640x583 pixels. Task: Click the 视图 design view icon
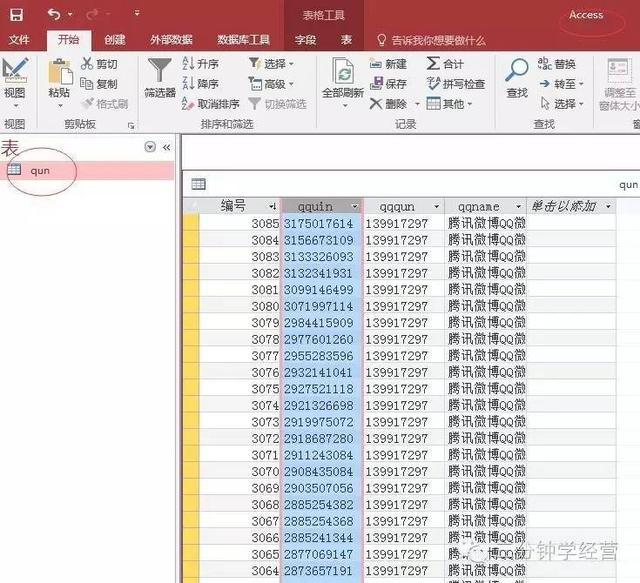tap(15, 69)
